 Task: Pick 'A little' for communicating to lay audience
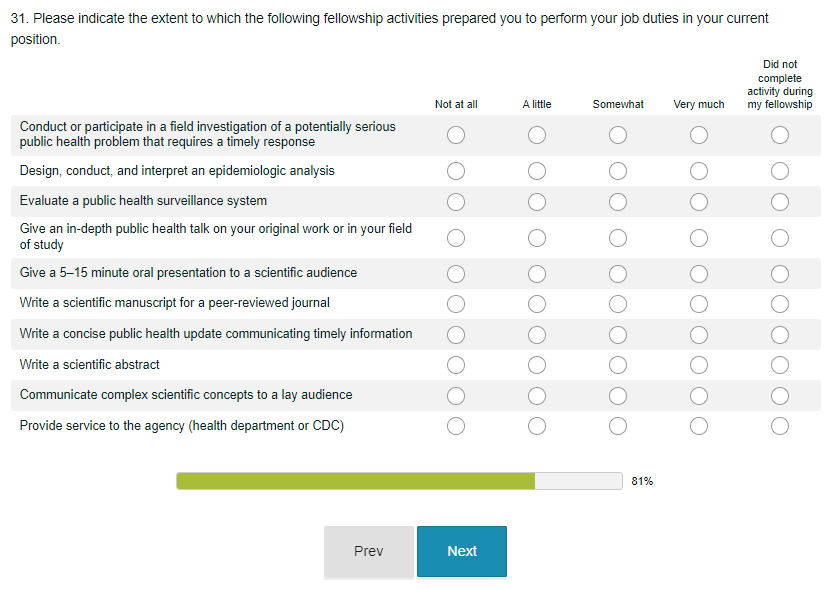[x=537, y=396]
